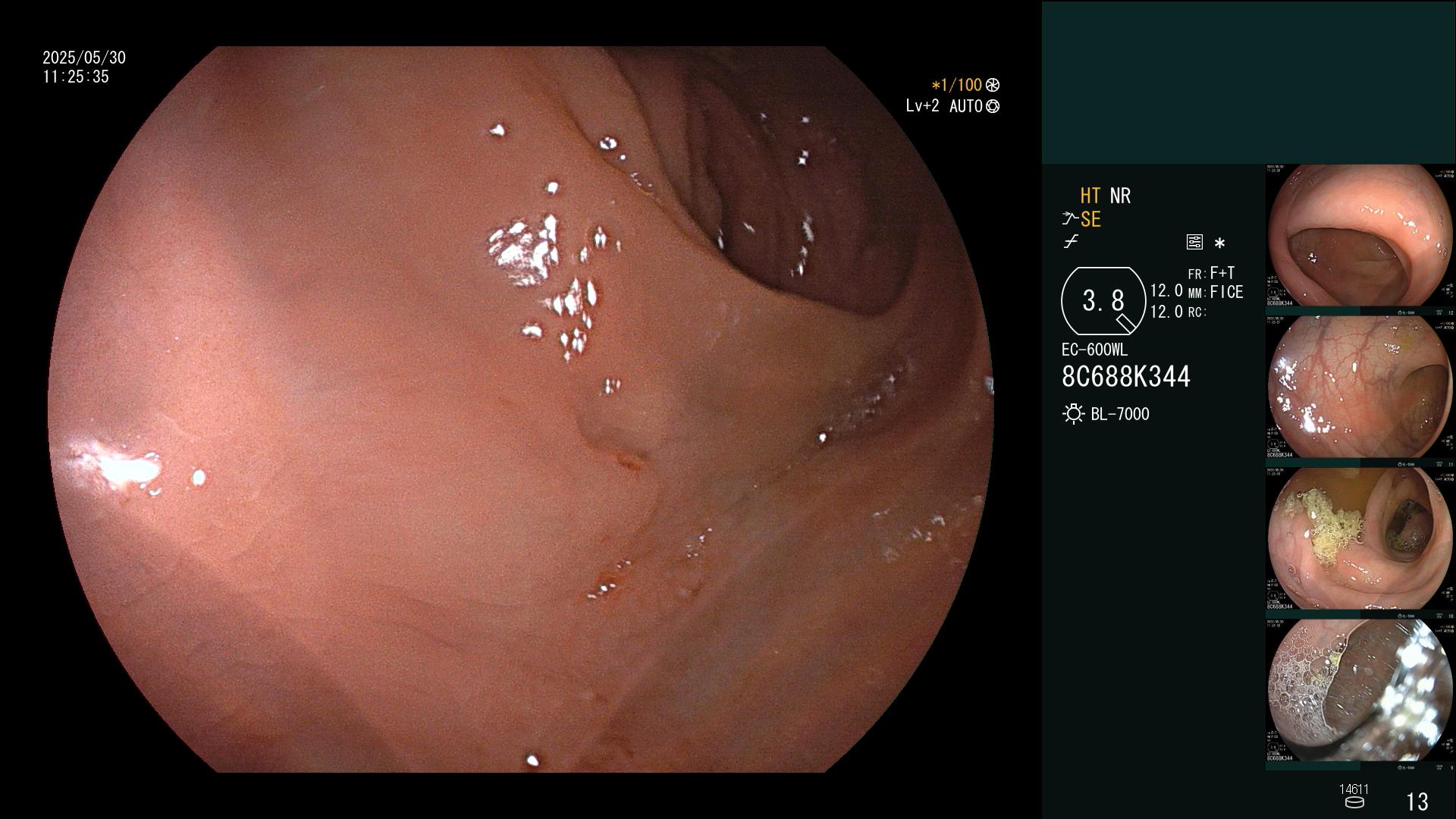
Task: Click the upper 12.0 value
Action: tap(1166, 291)
